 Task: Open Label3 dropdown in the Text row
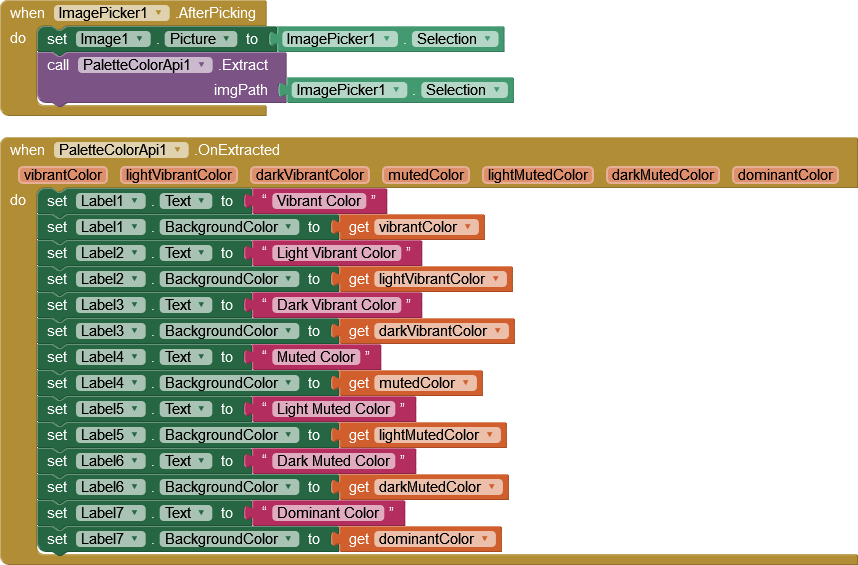(x=111, y=305)
